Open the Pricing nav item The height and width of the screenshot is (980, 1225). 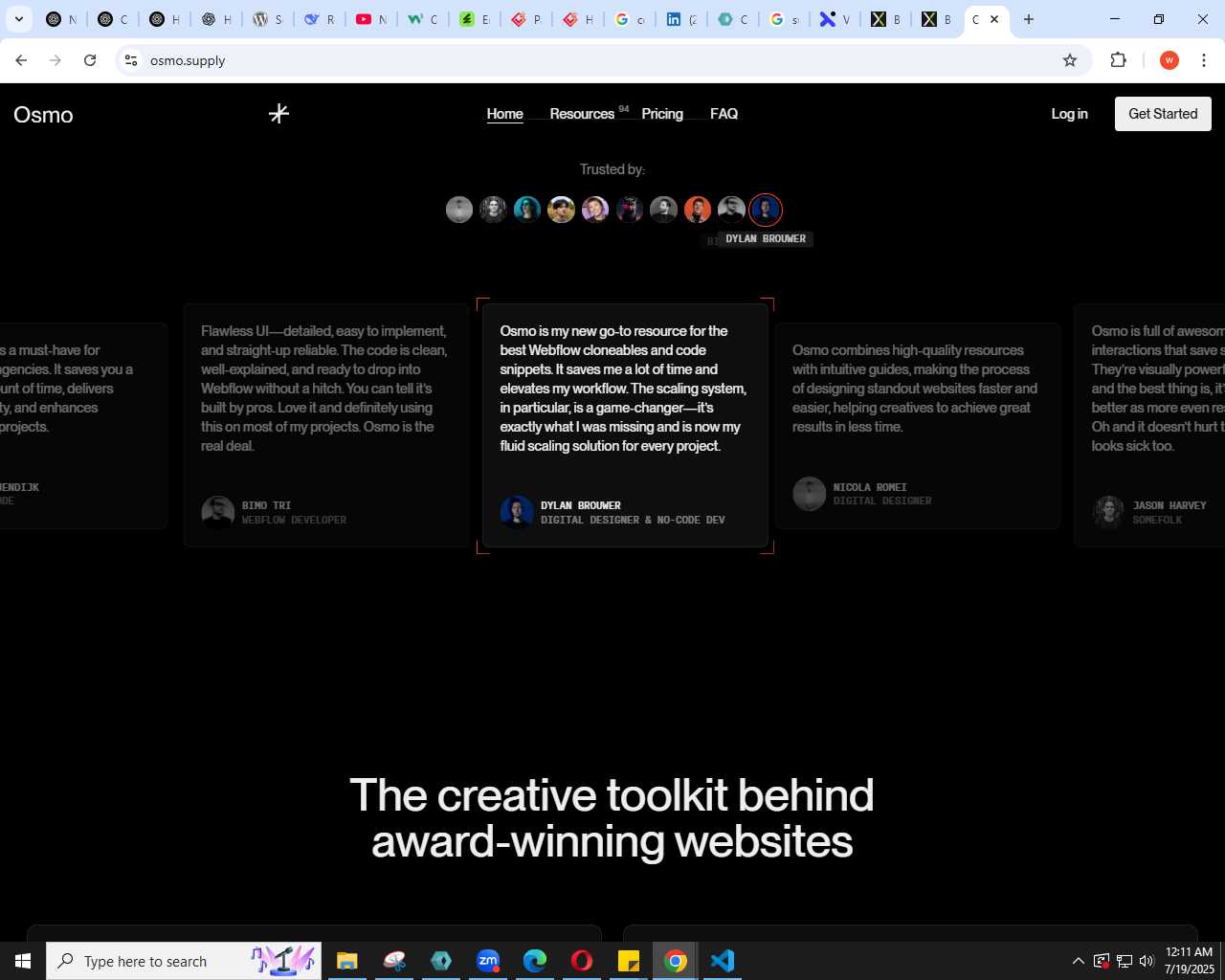pos(662,114)
